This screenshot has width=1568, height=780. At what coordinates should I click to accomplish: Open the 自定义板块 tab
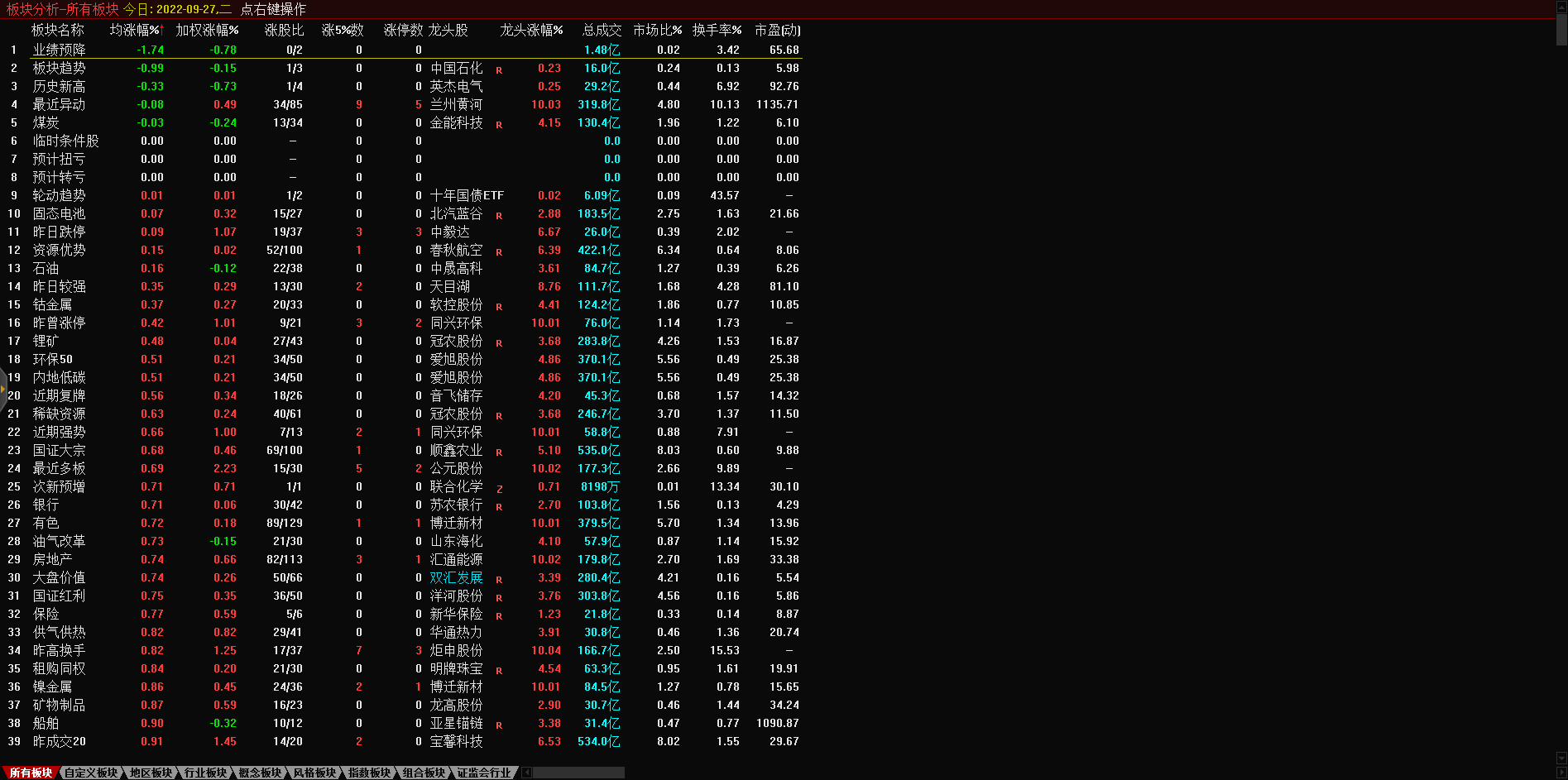click(91, 773)
